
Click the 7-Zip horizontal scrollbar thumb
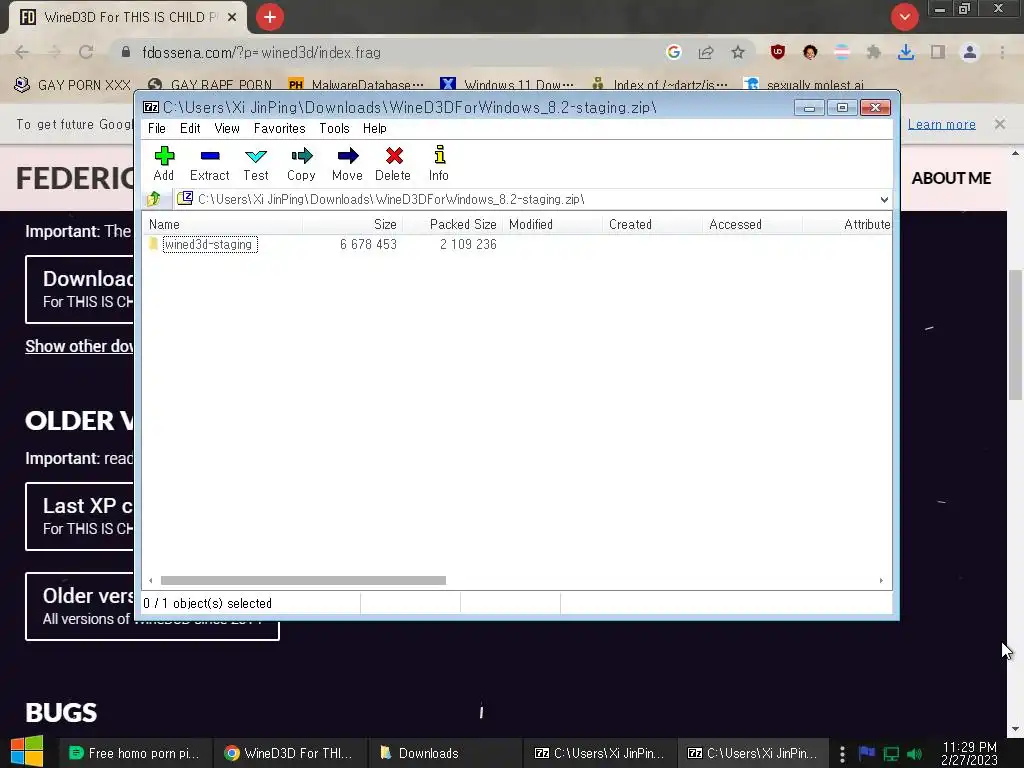click(x=303, y=581)
